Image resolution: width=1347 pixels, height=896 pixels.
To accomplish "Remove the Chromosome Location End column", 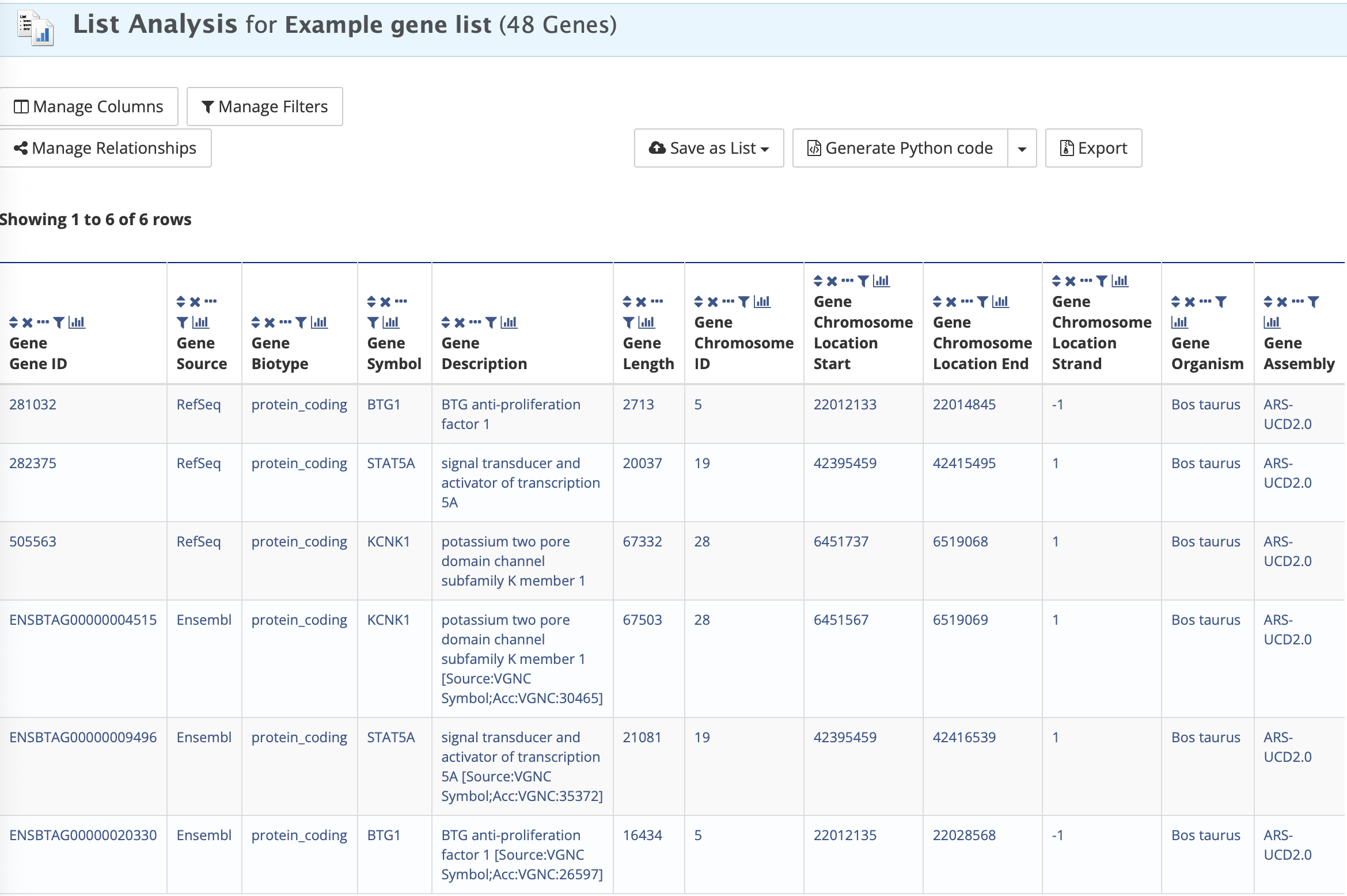I will [951, 302].
